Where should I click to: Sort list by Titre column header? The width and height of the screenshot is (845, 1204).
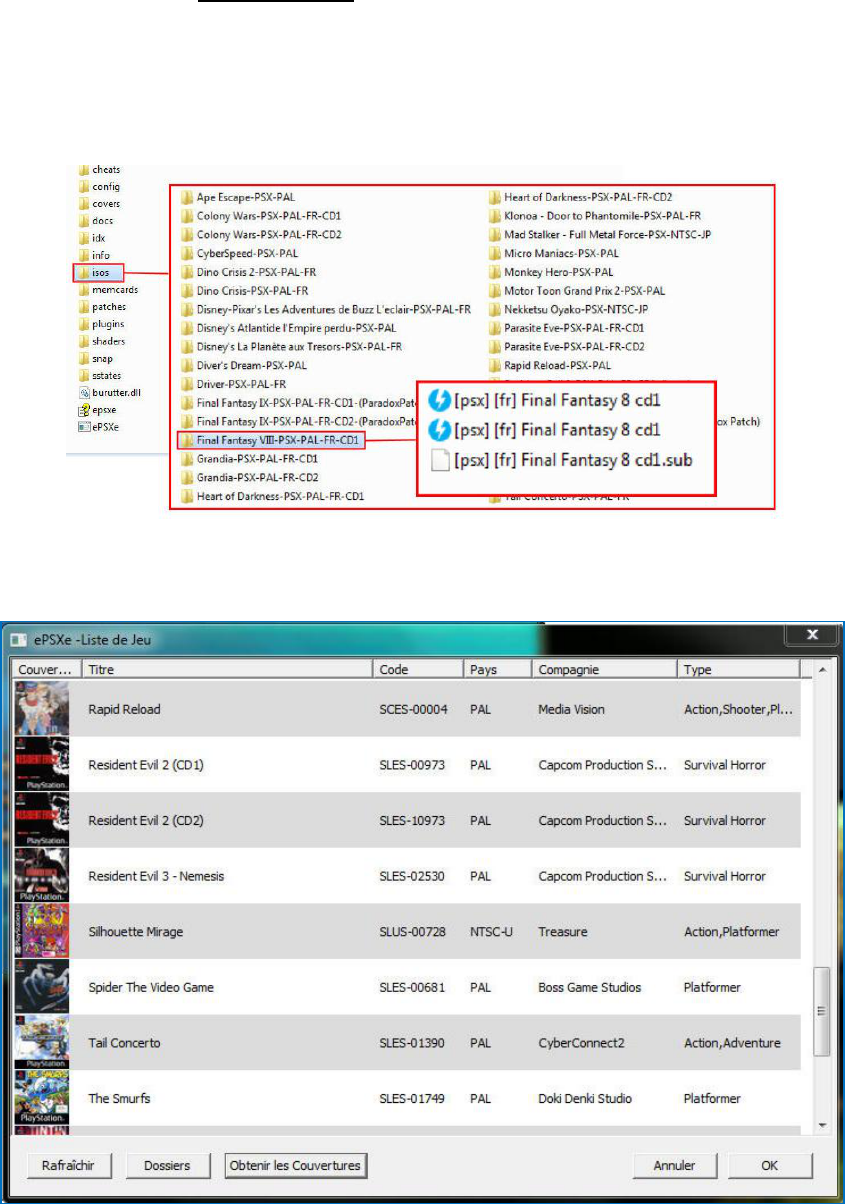point(226,670)
